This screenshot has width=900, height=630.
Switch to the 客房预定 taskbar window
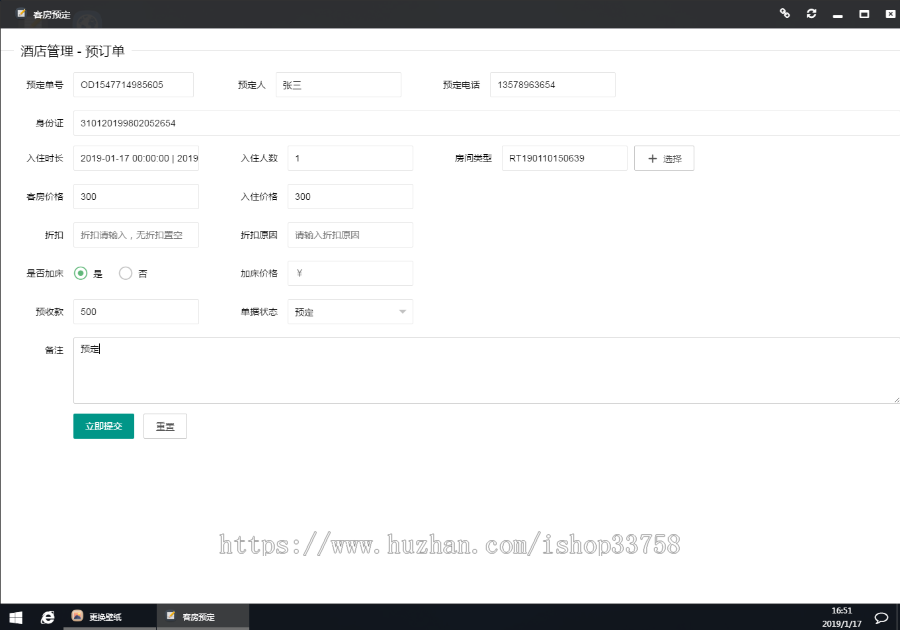[202, 617]
